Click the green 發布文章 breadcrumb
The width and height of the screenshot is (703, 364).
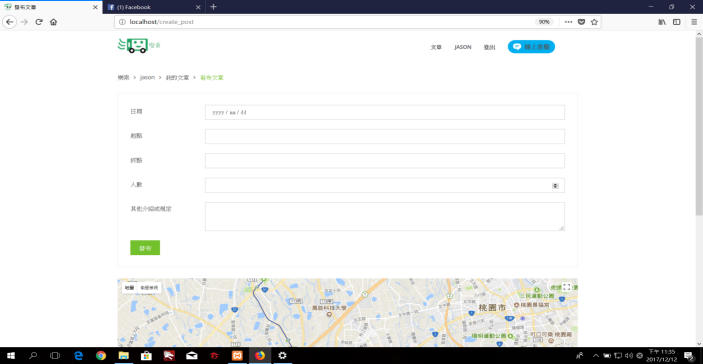(x=212, y=78)
